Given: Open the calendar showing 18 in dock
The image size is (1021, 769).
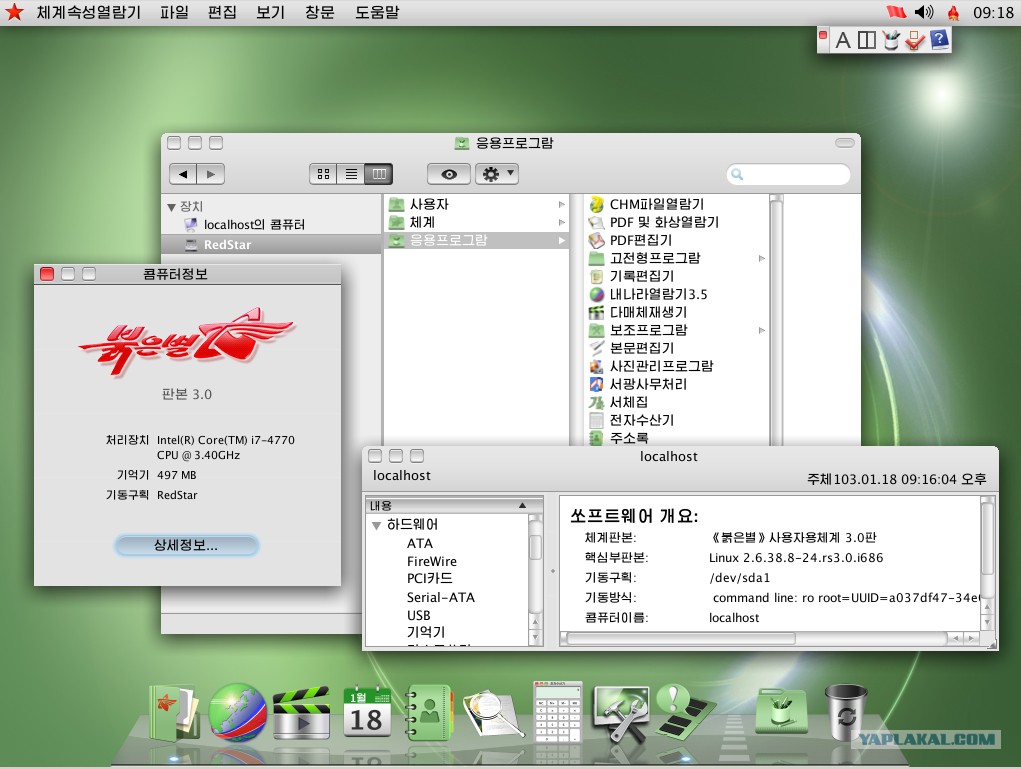Looking at the screenshot, I should [x=367, y=711].
